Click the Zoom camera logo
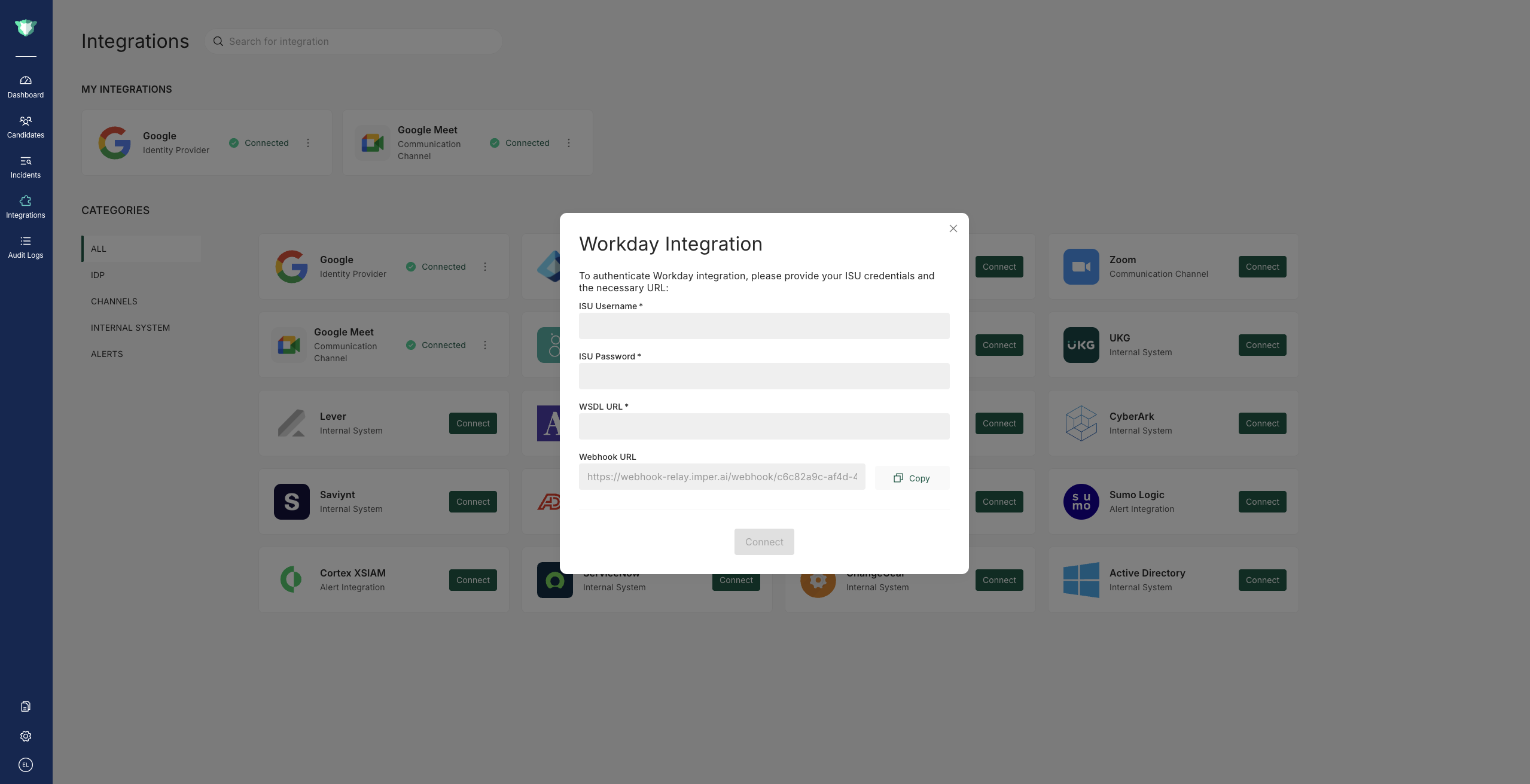The height and width of the screenshot is (784, 1530). (x=1081, y=267)
